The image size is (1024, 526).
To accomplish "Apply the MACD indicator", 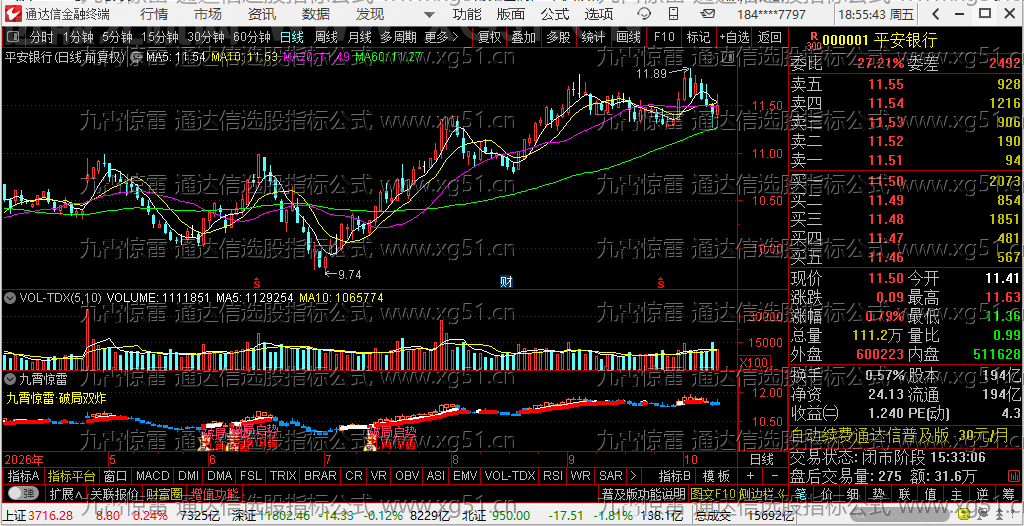I will (151, 476).
